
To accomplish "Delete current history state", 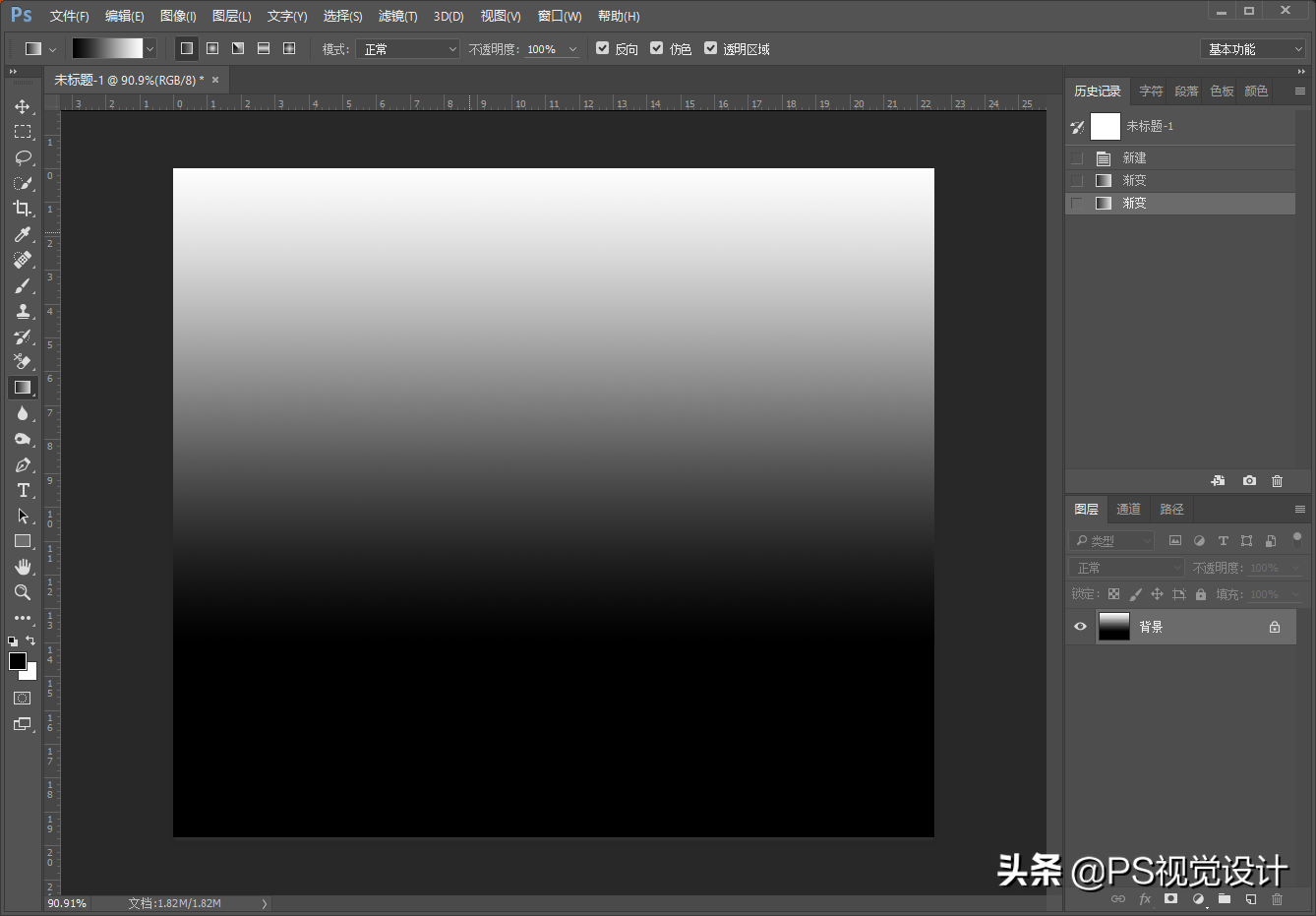I will point(1277,481).
